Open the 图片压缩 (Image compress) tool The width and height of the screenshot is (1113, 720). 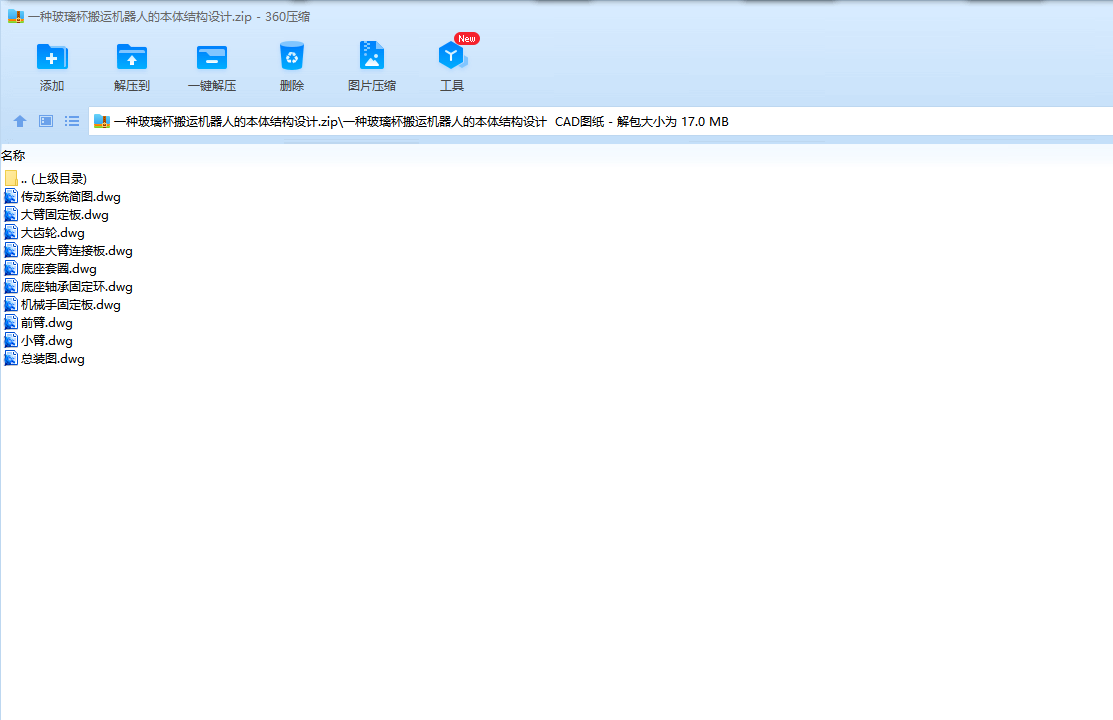[372, 55]
